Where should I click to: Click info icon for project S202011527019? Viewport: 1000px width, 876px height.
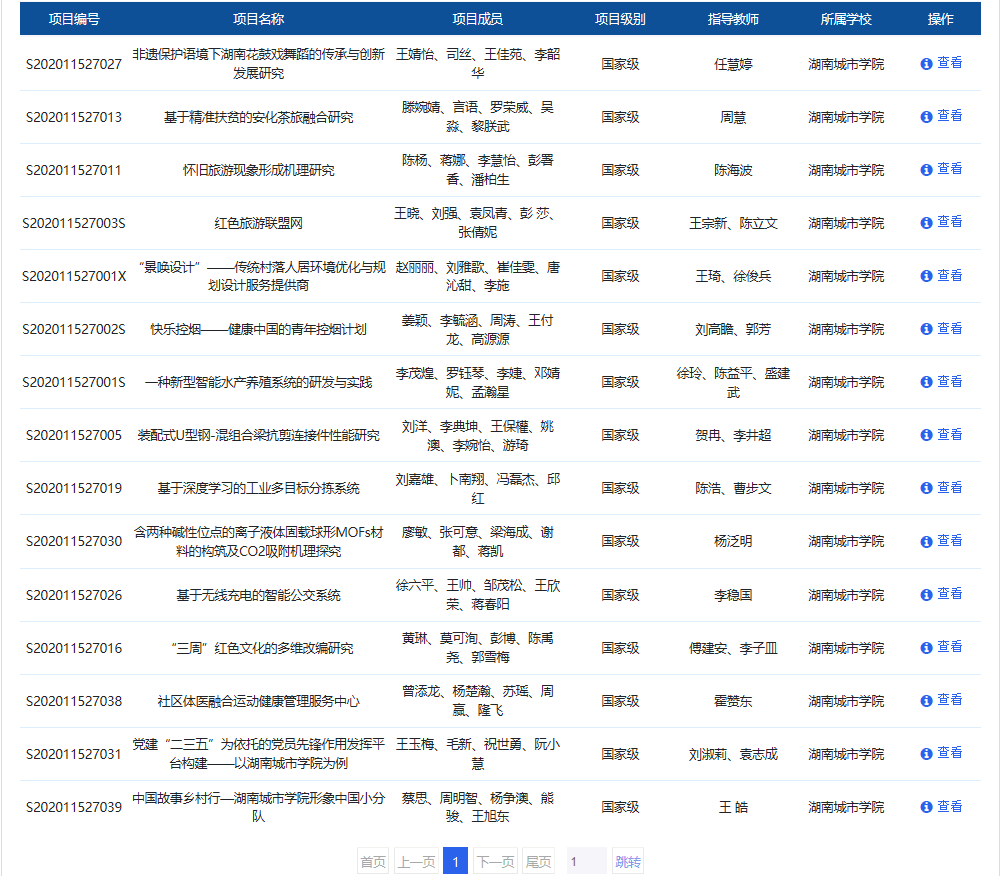(x=926, y=487)
